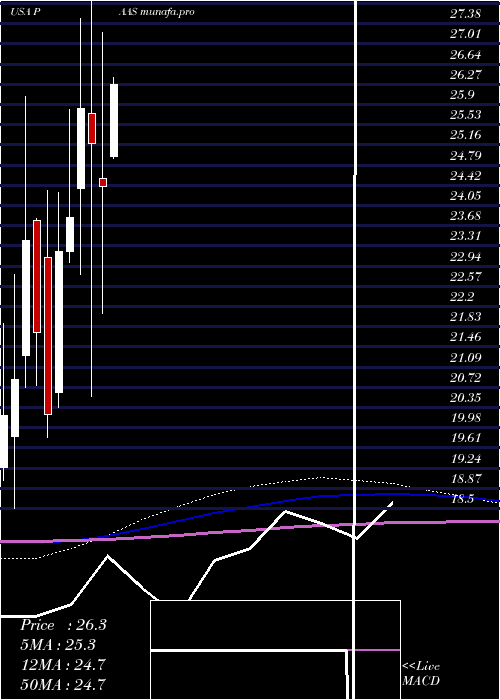Click the 26.27 price axis label

(465, 75)
